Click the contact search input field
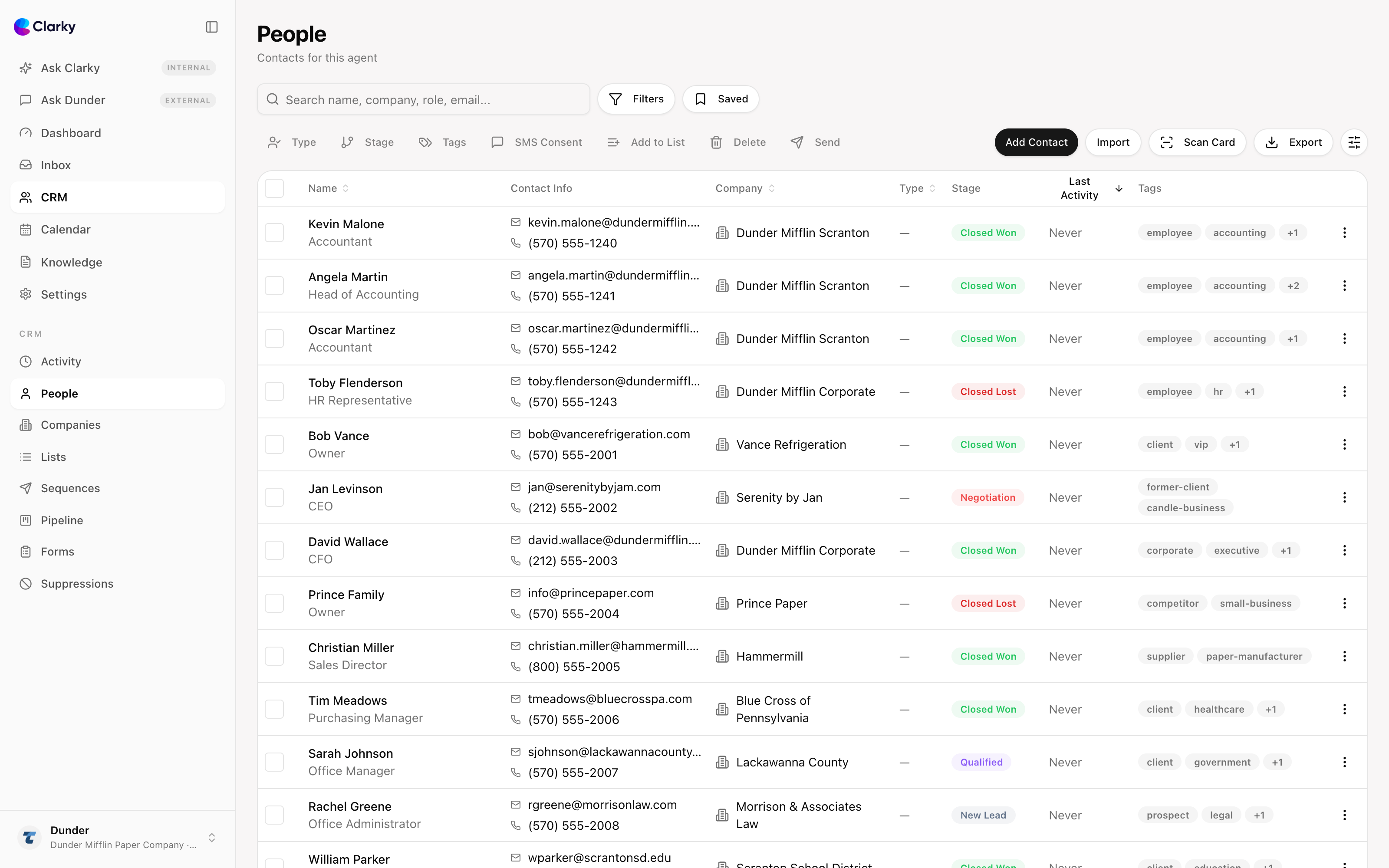 click(424, 99)
